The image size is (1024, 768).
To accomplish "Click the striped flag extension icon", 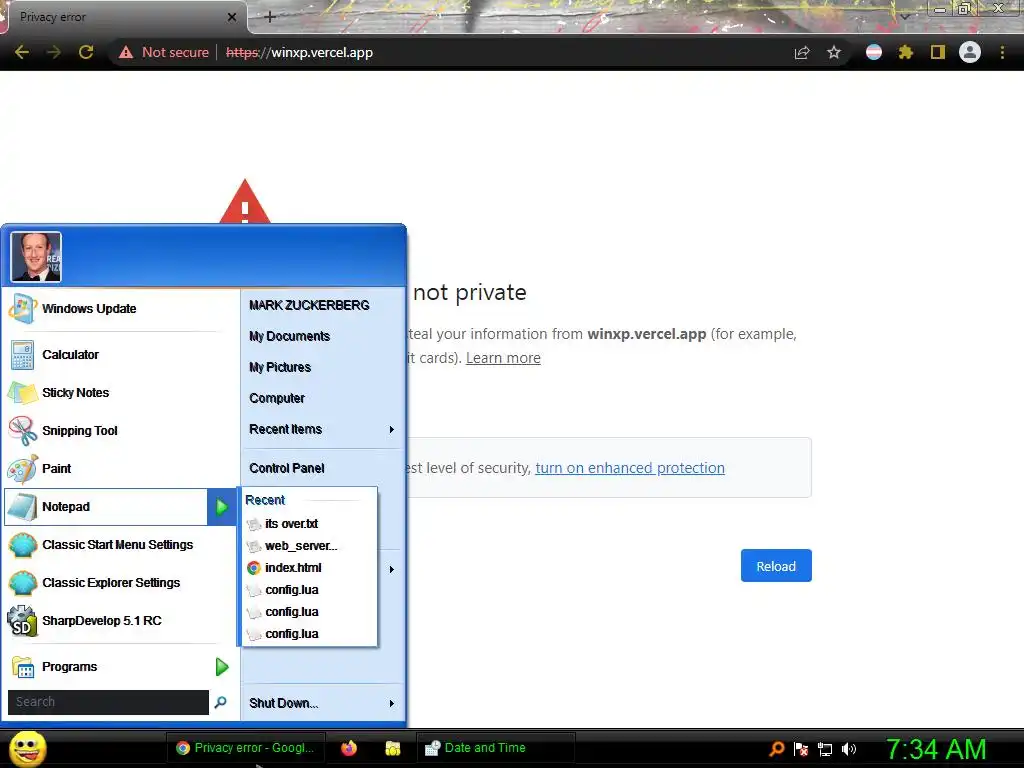I will point(874,52).
